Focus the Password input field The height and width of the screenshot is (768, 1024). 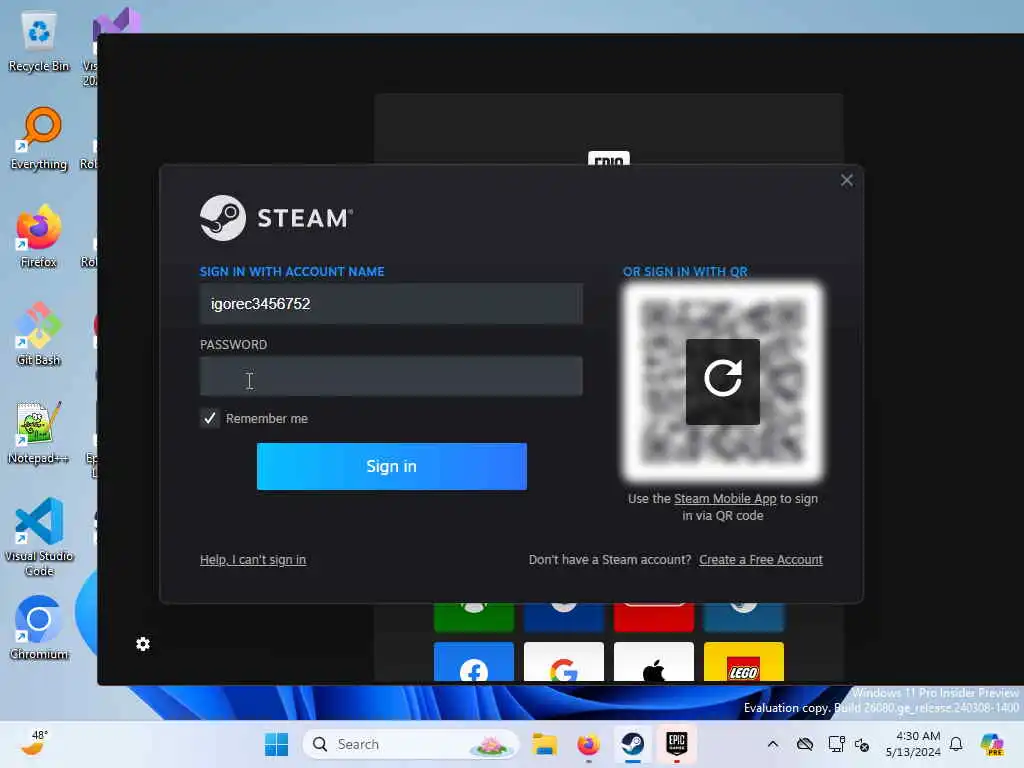[391, 376]
